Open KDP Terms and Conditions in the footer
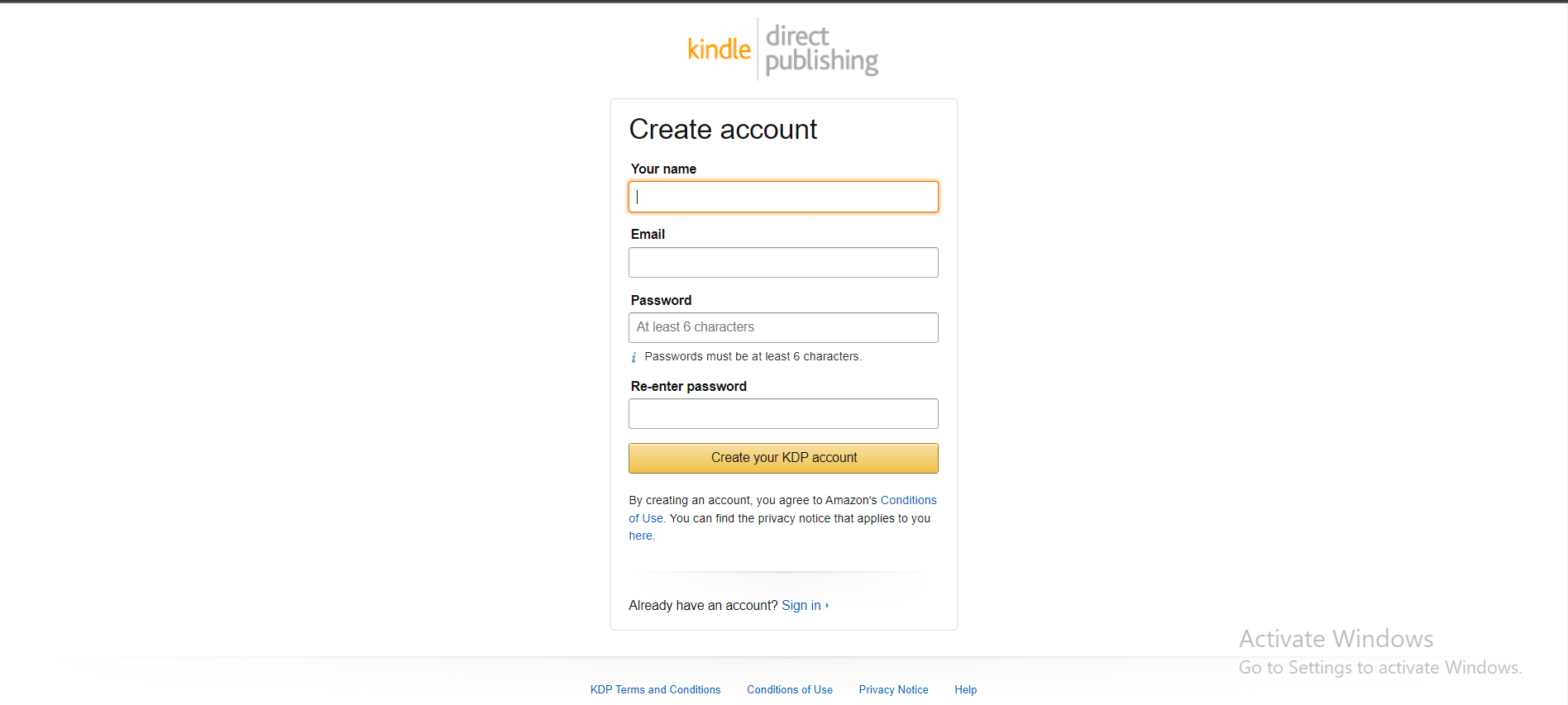 654,689
